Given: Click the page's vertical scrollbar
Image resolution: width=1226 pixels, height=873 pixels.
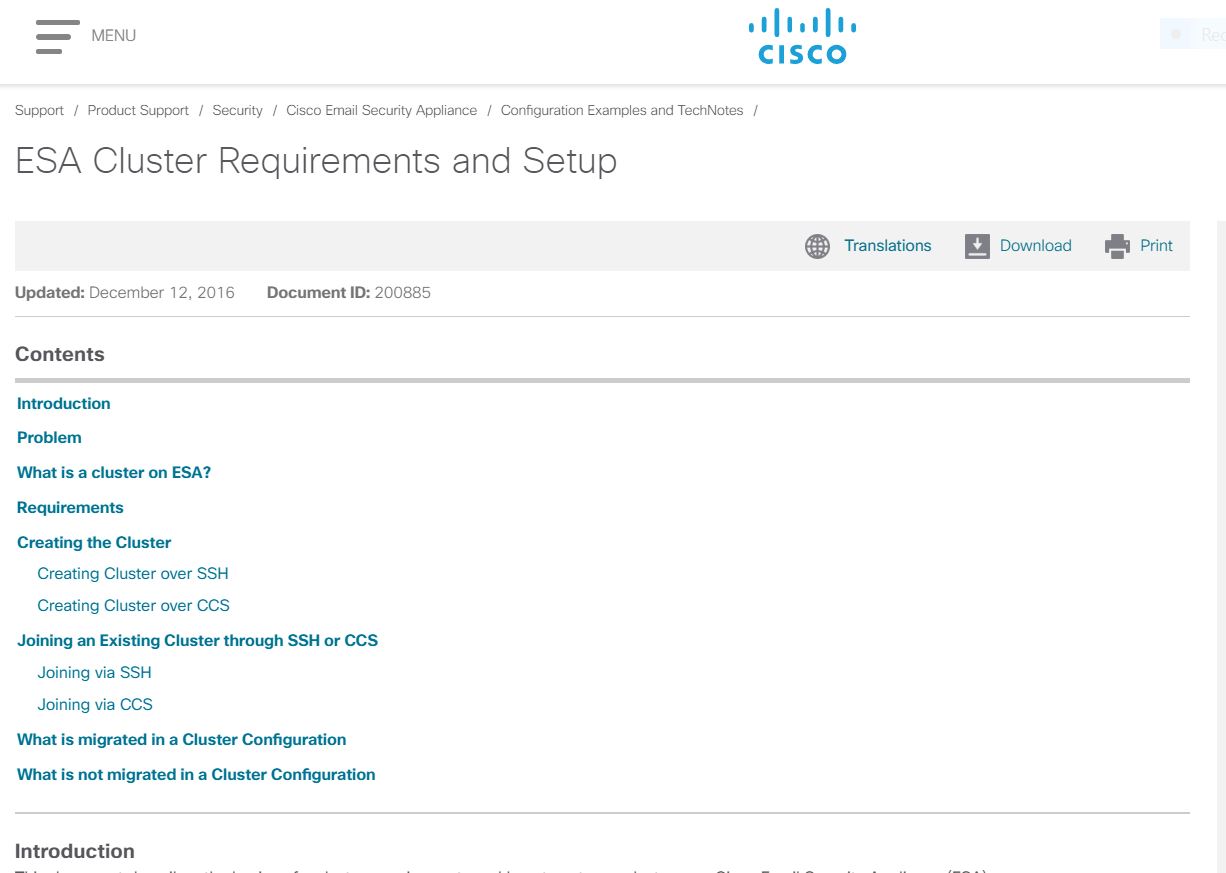Looking at the screenshot, I should tap(1220, 546).
